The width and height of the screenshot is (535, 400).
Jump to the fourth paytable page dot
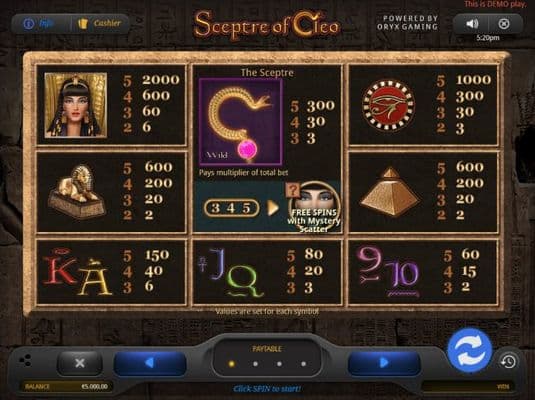[303, 364]
